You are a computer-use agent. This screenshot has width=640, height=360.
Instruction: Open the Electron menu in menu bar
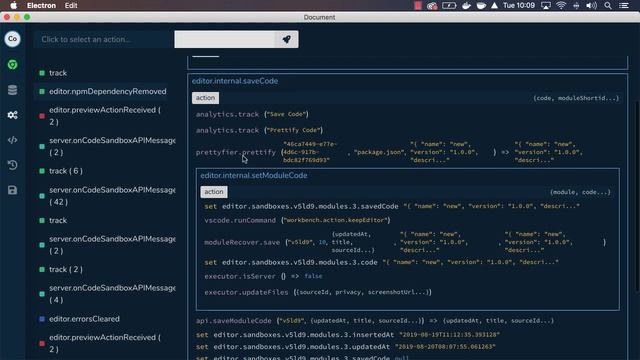coord(41,5)
